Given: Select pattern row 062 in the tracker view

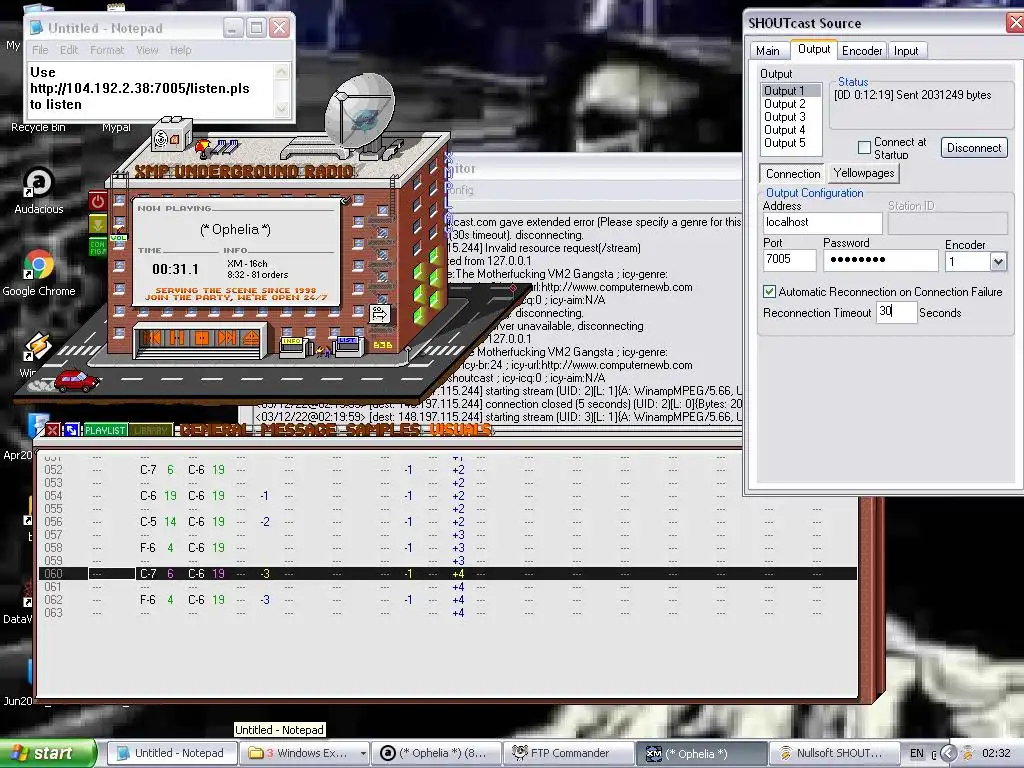Looking at the screenshot, I should [447, 600].
